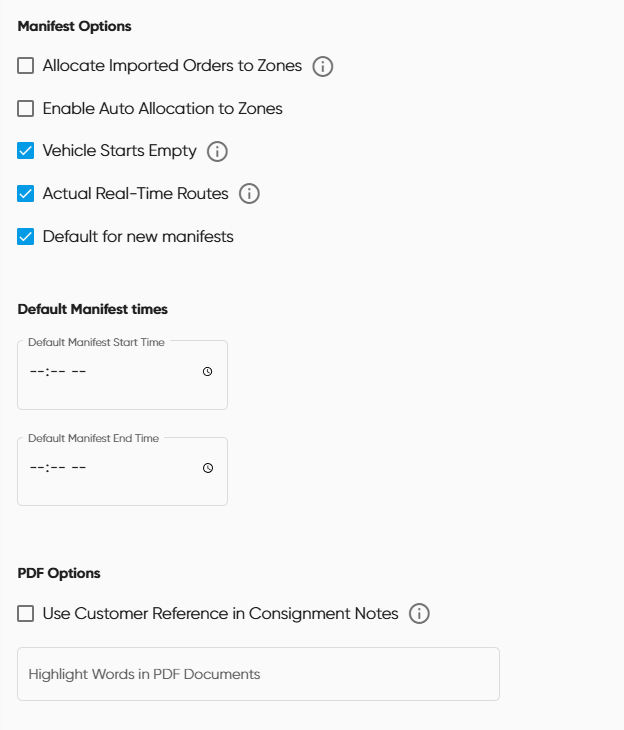
Task: Open info tooltip for Allocate Imported Orders
Action: pyautogui.click(x=323, y=67)
